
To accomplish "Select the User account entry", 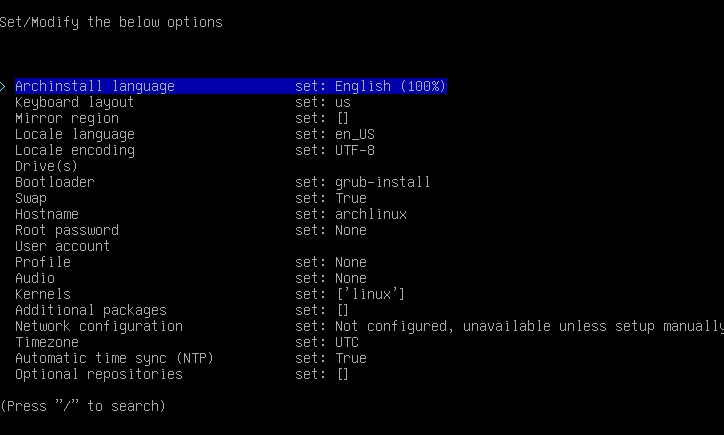I will tap(63, 246).
